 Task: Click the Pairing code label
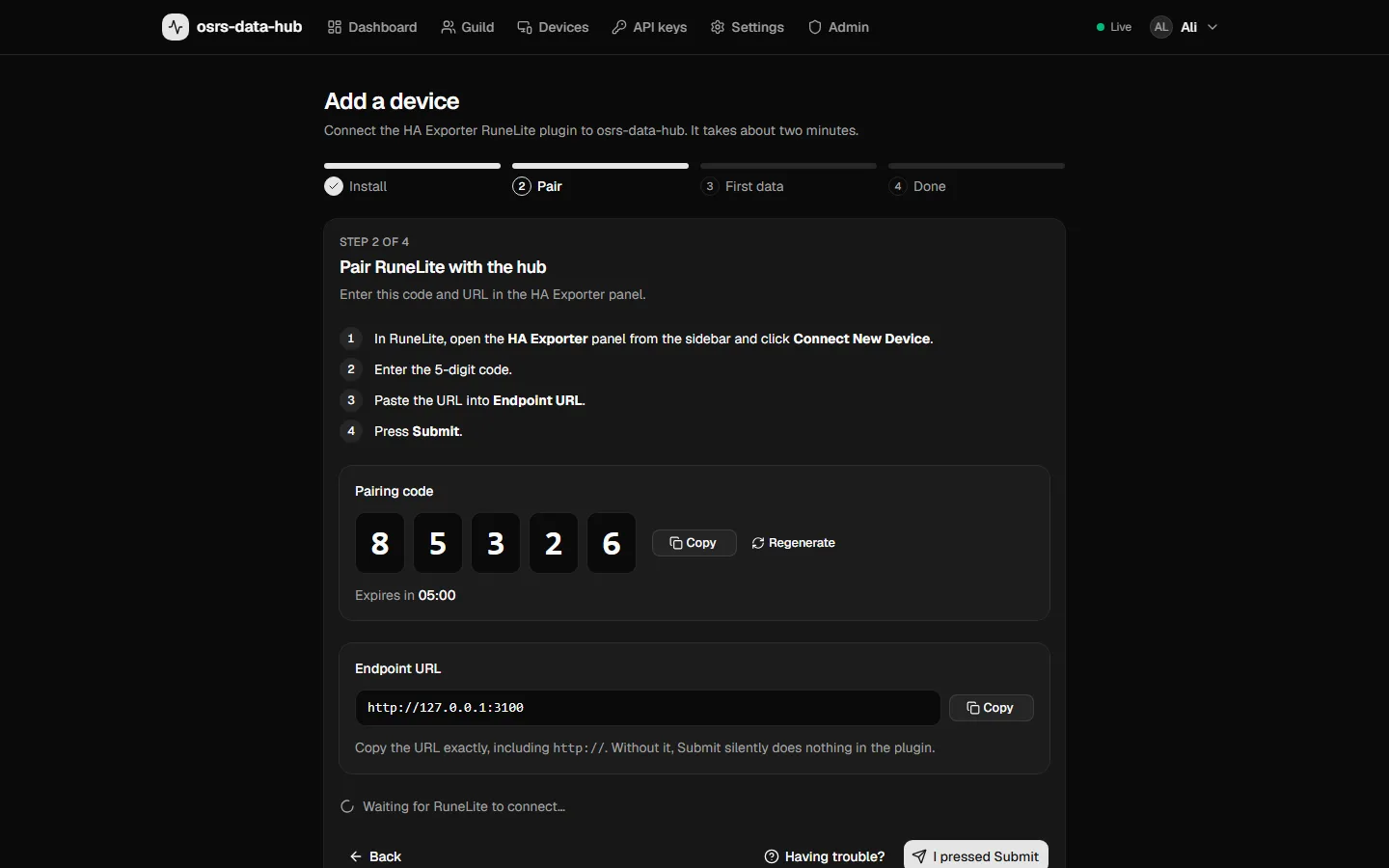coord(394,491)
